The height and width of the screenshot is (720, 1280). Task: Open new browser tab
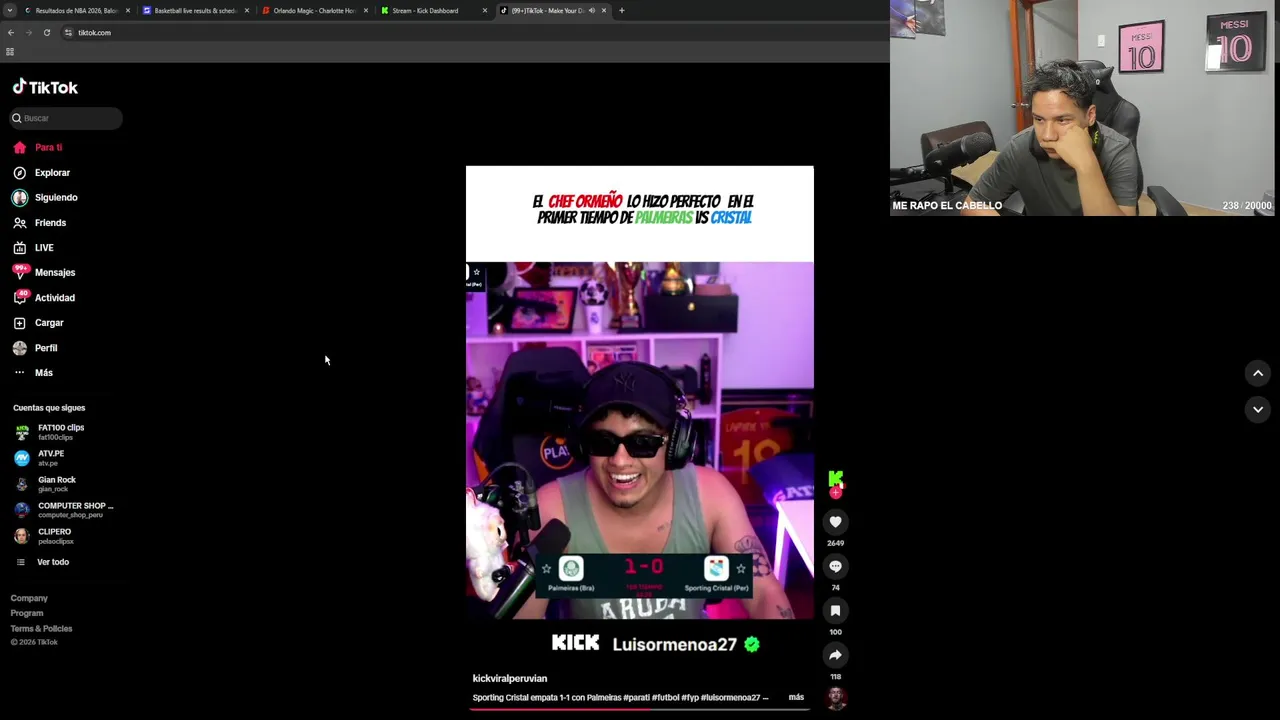click(621, 11)
